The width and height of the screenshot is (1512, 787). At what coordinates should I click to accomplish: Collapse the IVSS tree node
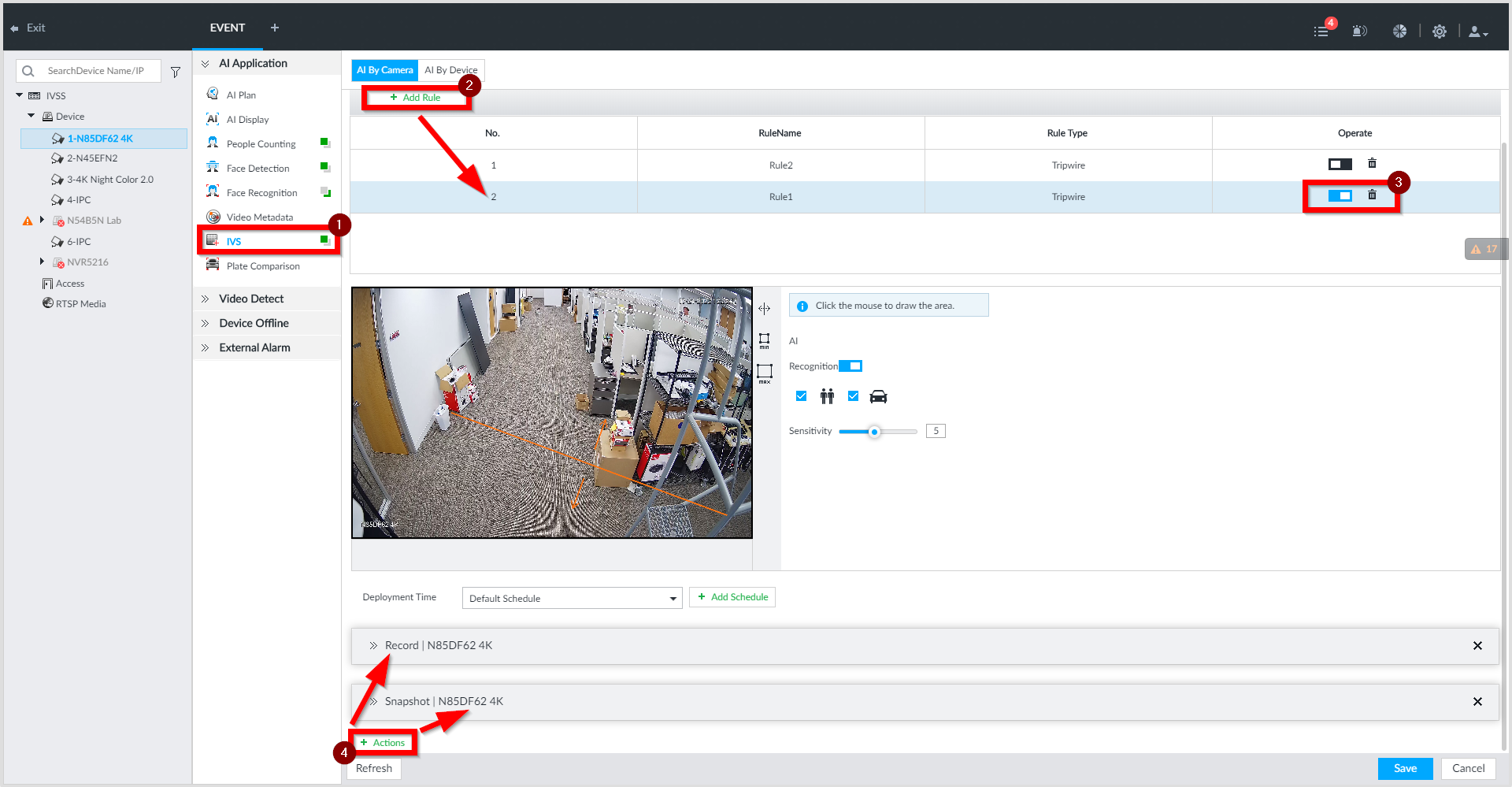pos(19,95)
